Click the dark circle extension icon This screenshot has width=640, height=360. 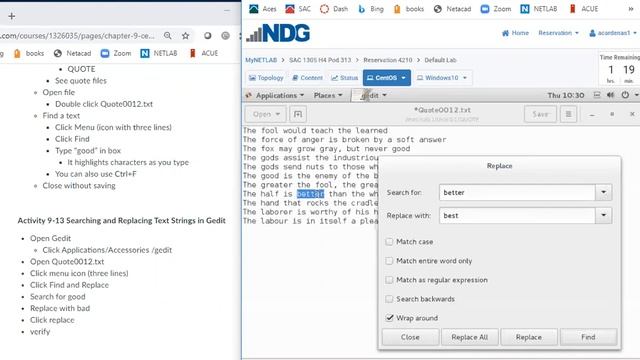[208, 36]
